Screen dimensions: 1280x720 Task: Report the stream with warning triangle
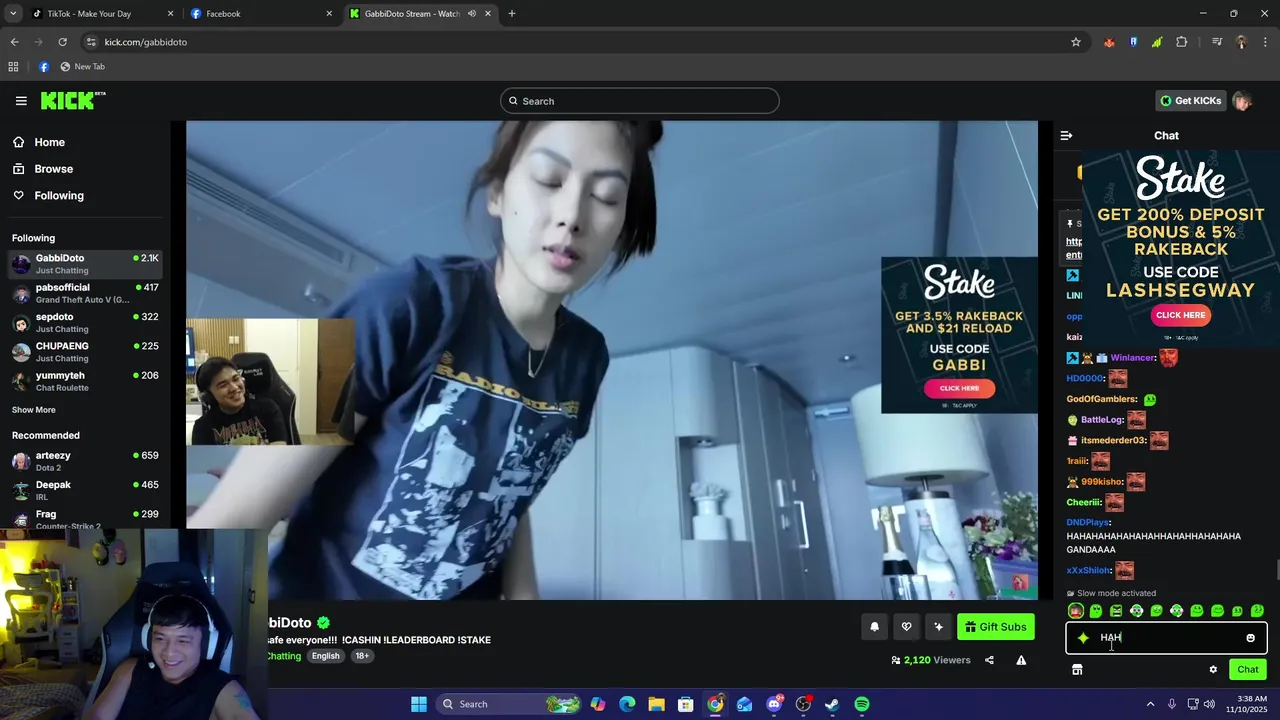pyautogui.click(x=1021, y=660)
